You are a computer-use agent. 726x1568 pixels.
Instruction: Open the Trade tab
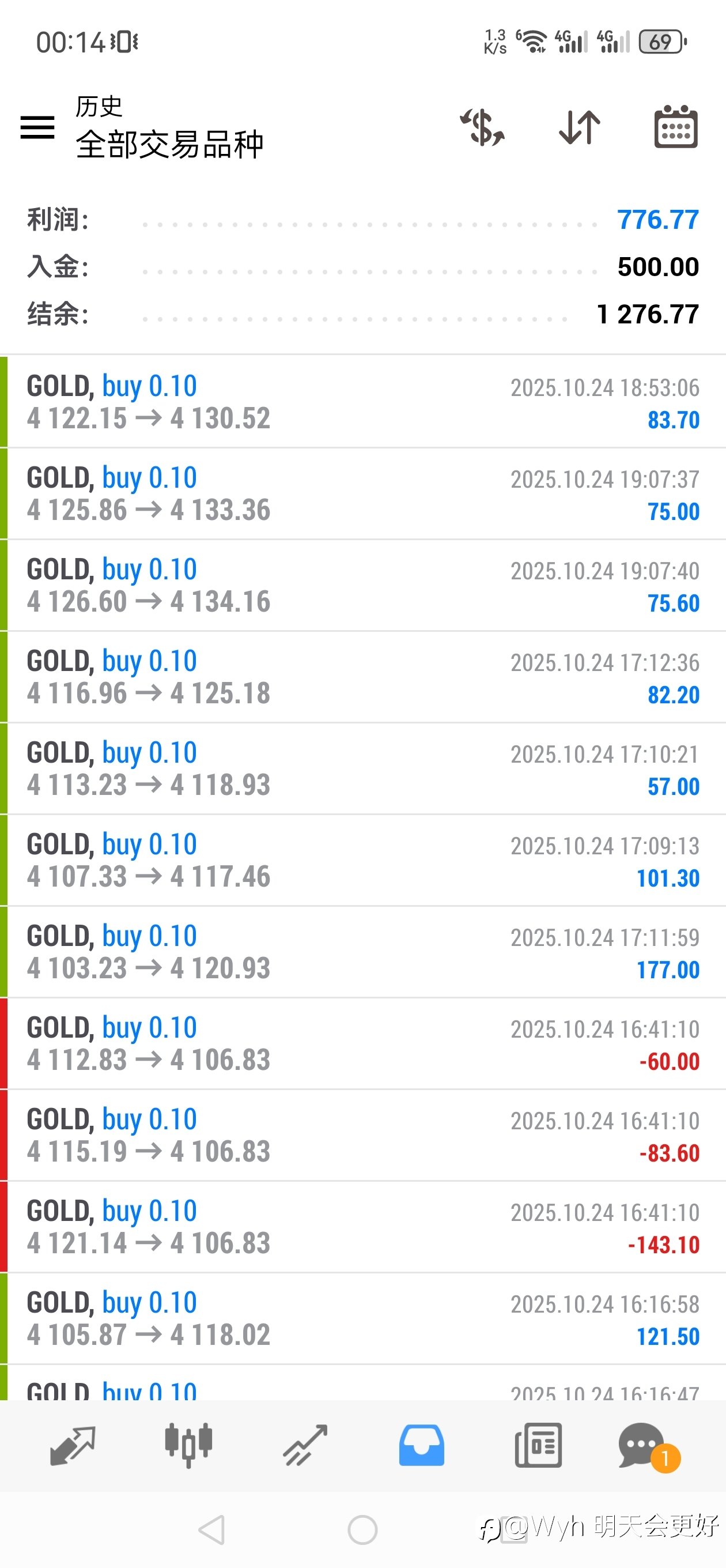(x=305, y=1445)
